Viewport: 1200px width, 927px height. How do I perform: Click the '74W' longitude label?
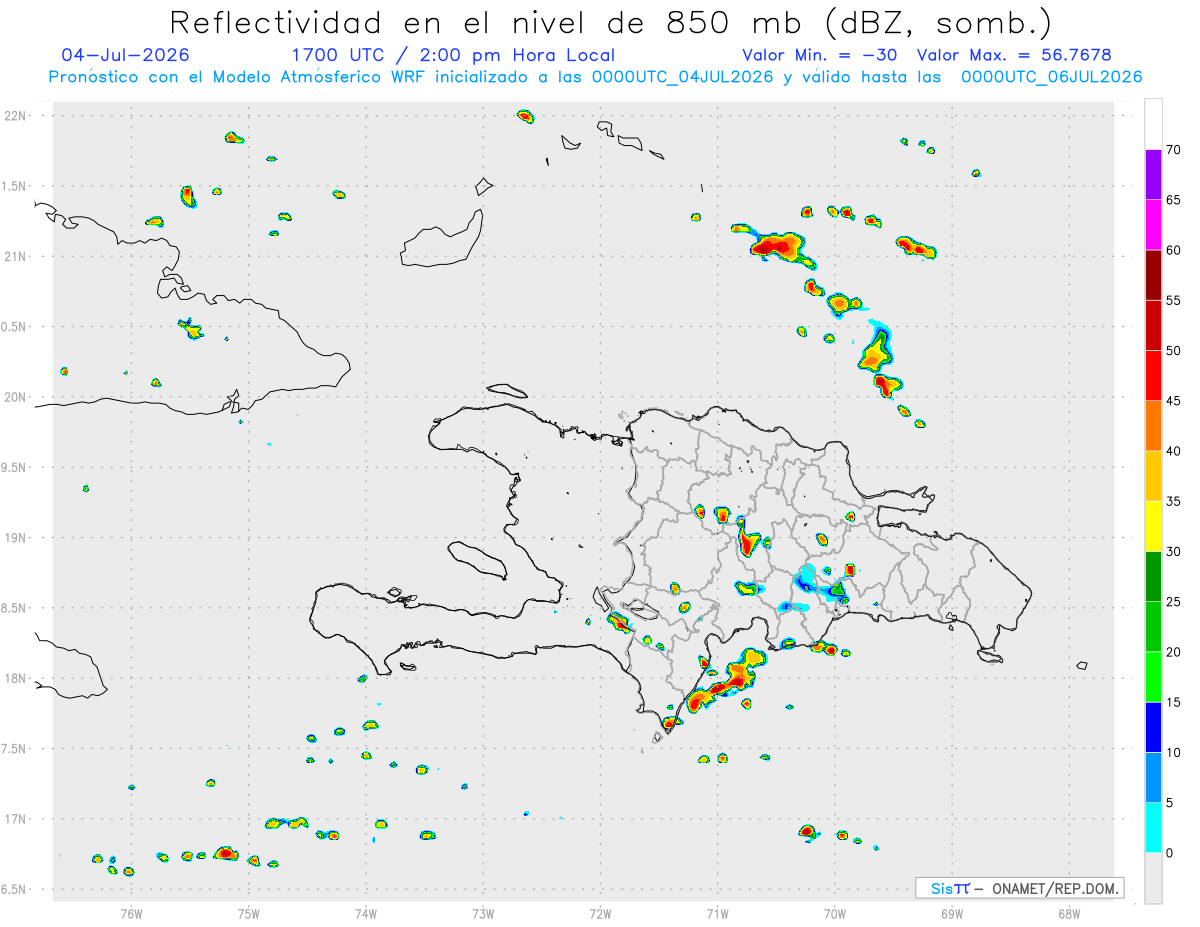(x=366, y=913)
